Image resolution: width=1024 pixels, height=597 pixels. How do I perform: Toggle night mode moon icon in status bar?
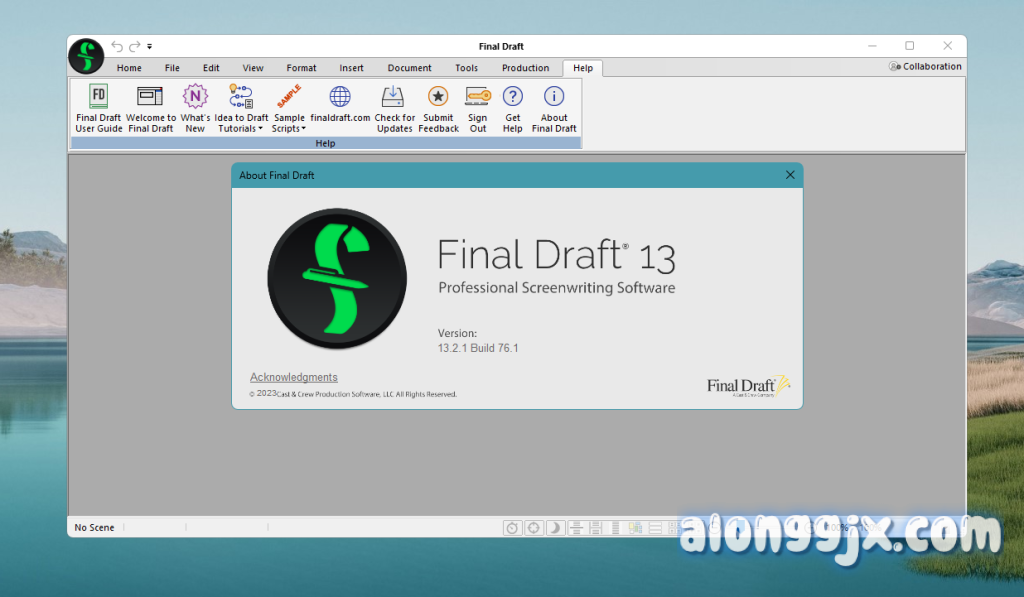tap(557, 528)
